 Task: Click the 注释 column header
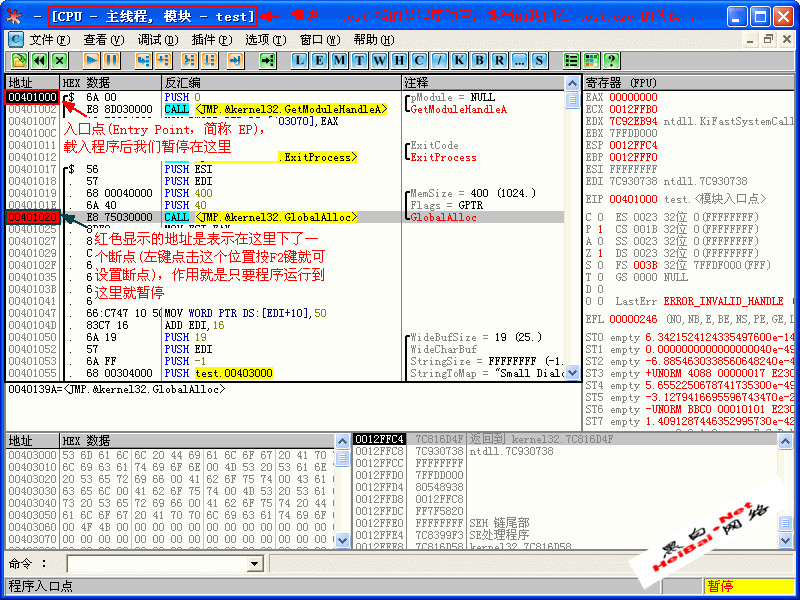click(x=483, y=83)
